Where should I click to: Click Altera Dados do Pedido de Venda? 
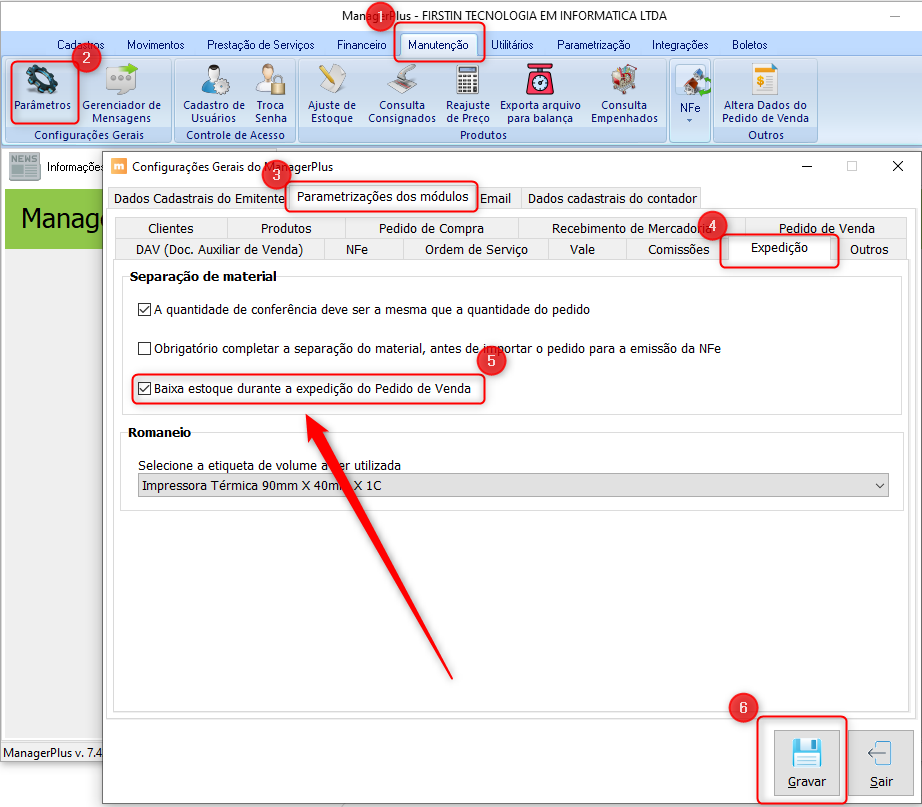(764, 93)
